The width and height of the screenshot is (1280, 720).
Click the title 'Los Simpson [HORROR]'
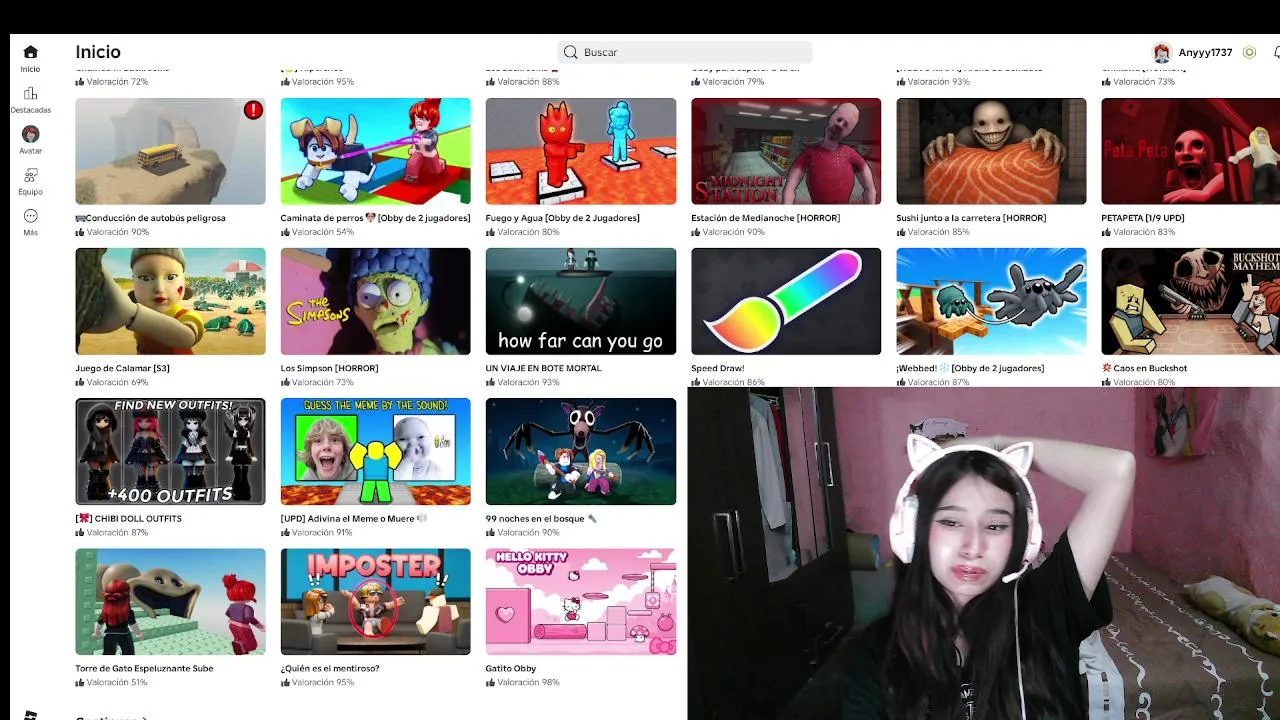[x=329, y=368]
